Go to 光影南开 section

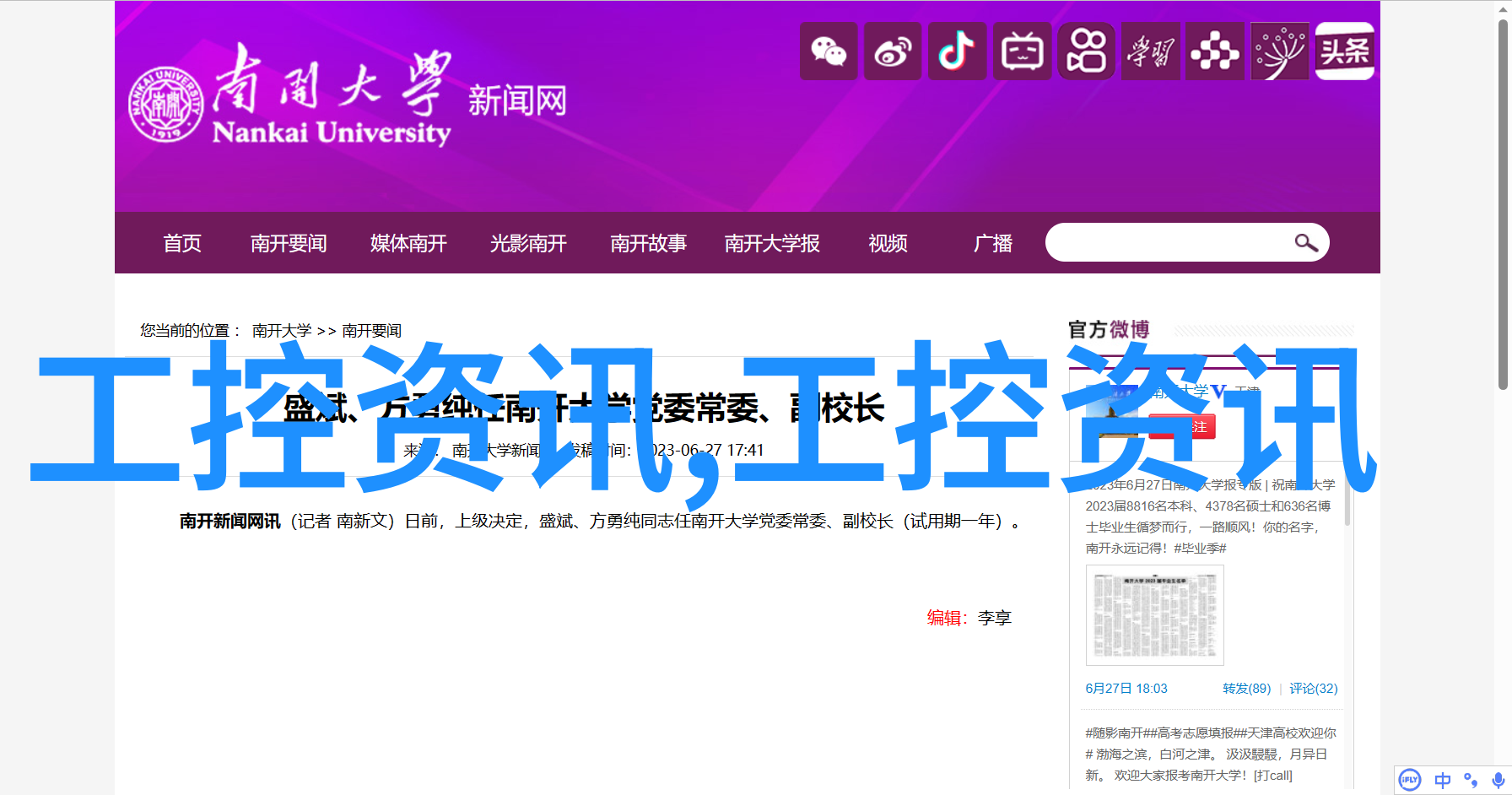point(528,244)
